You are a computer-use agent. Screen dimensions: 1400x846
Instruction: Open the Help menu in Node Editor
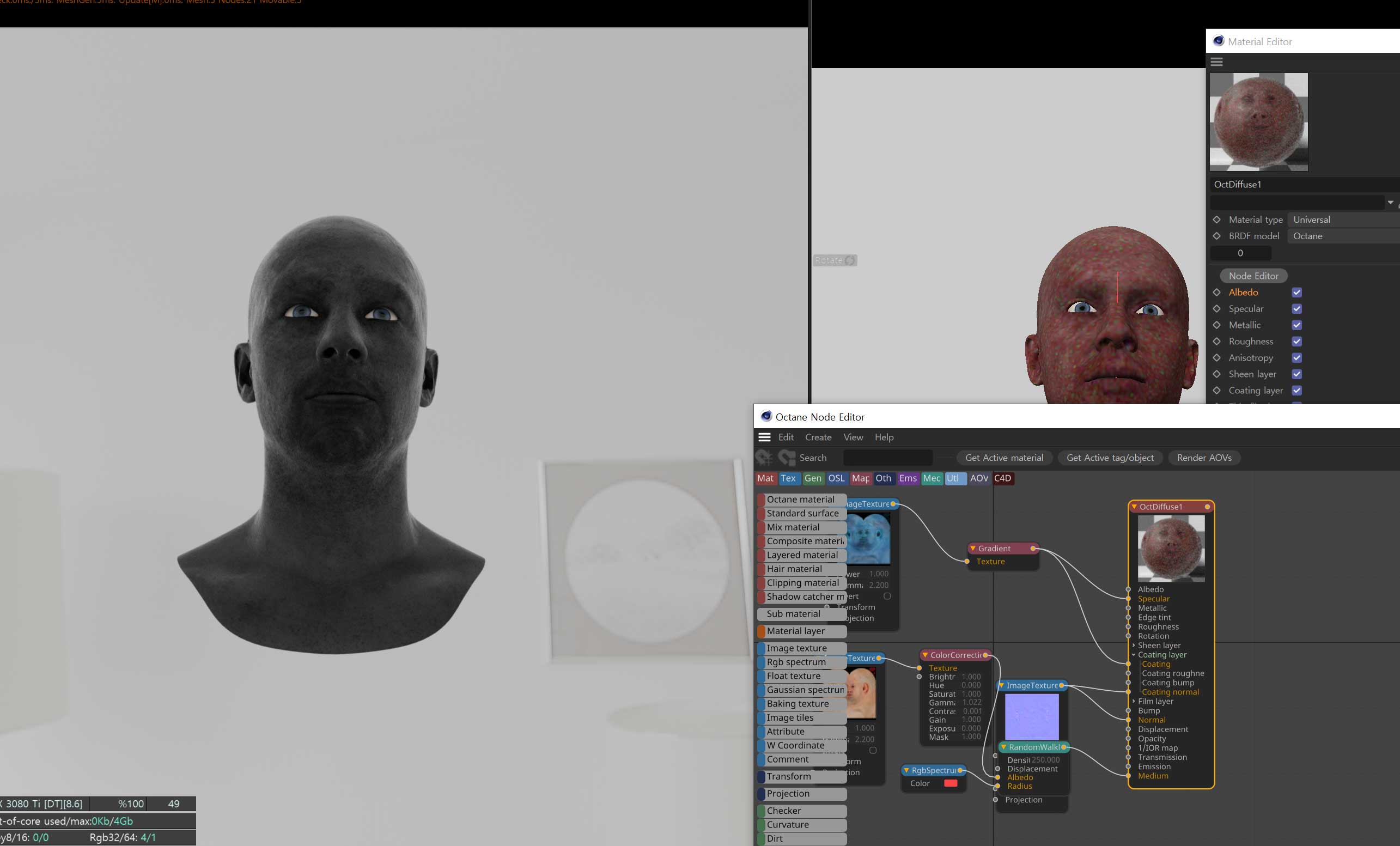pos(884,437)
